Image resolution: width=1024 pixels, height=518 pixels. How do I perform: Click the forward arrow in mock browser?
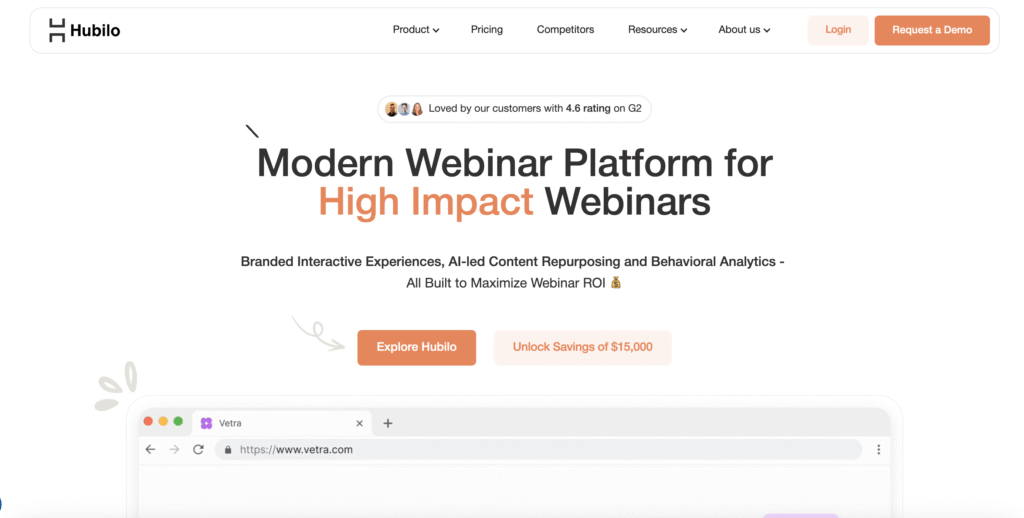(174, 449)
